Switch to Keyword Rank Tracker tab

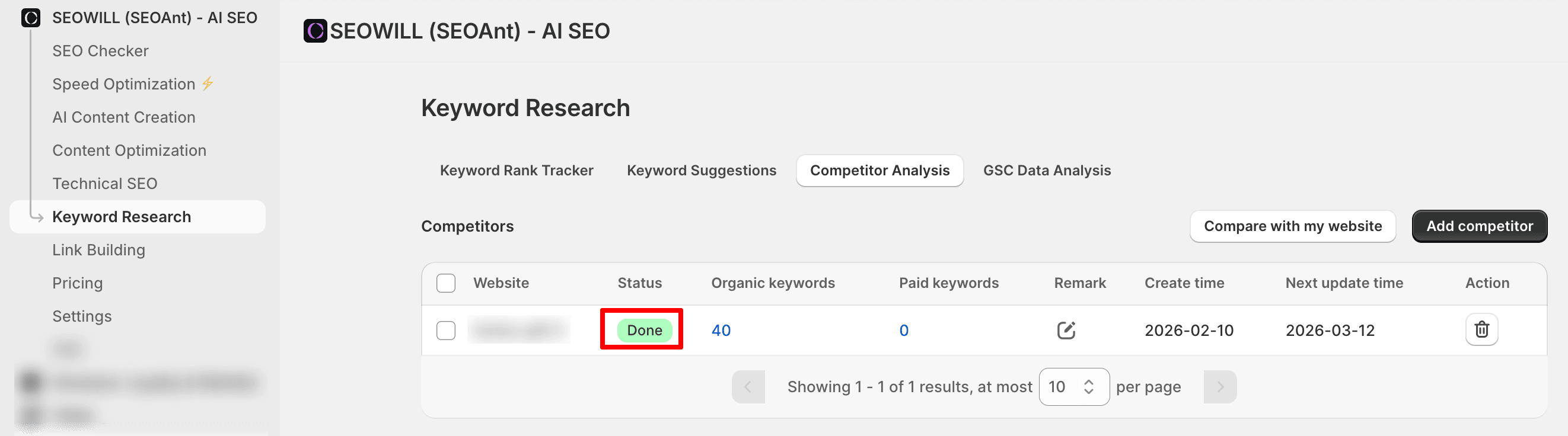516,170
